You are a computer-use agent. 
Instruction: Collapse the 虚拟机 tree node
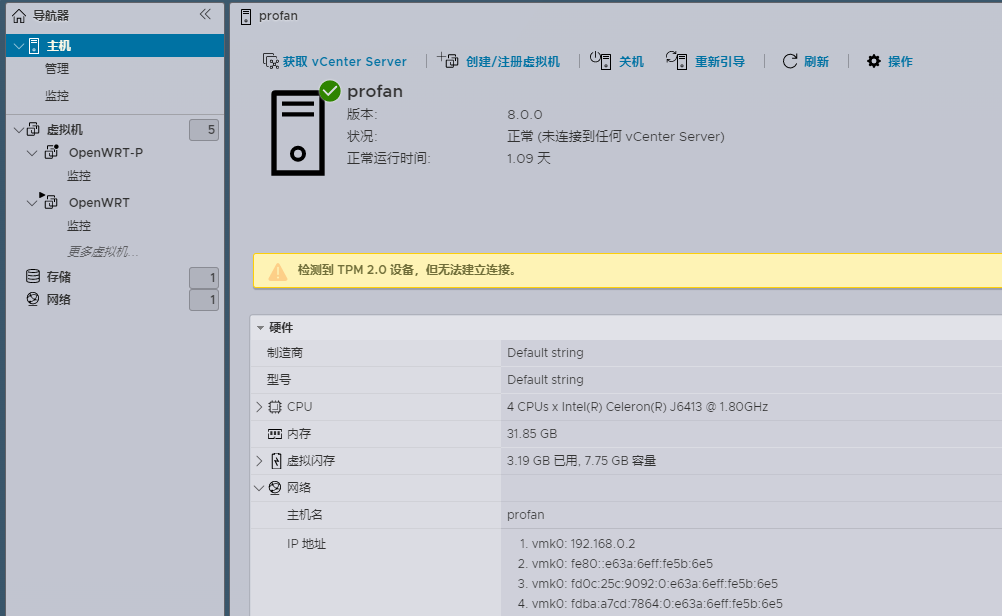pos(19,130)
